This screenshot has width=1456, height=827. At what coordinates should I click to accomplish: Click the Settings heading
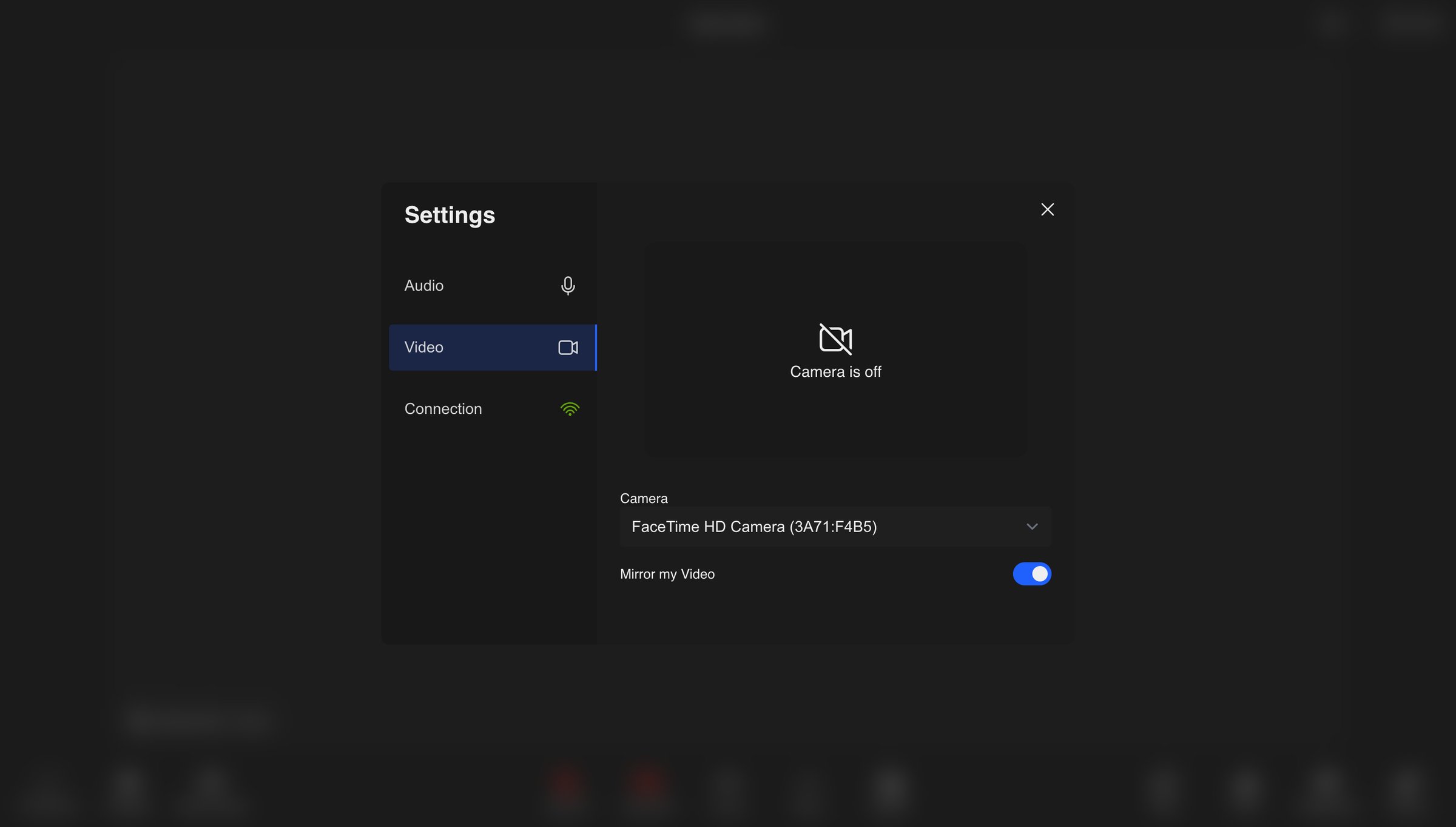(450, 215)
